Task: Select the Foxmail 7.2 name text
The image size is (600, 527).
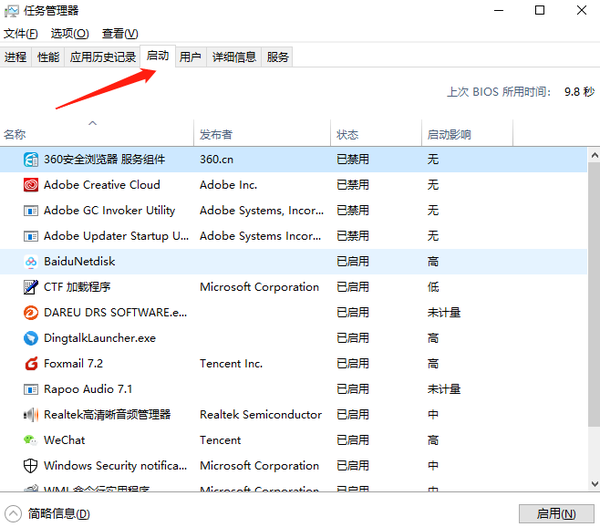Action: (x=73, y=364)
